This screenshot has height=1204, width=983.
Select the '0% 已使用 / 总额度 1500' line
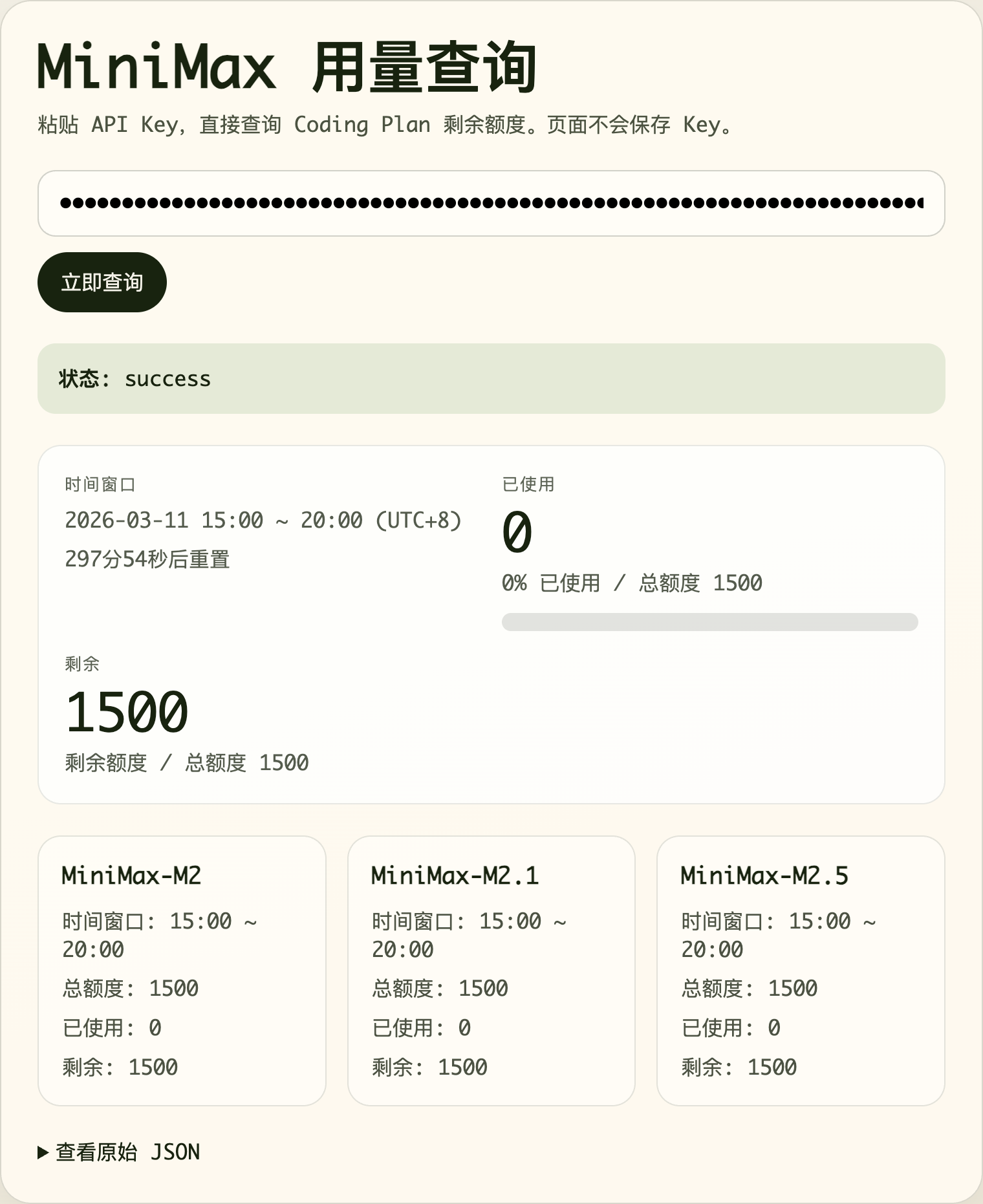(632, 583)
